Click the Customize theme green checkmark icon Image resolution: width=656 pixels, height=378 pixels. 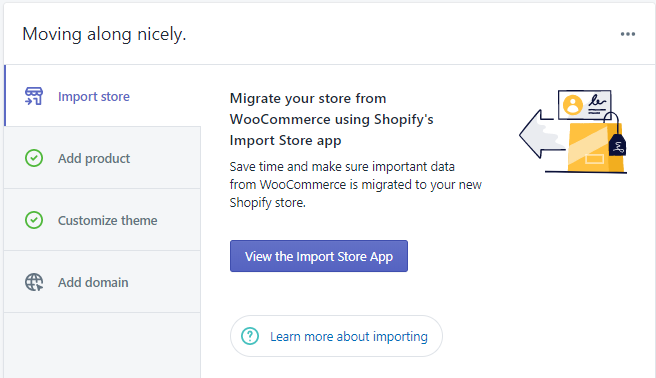(x=34, y=220)
